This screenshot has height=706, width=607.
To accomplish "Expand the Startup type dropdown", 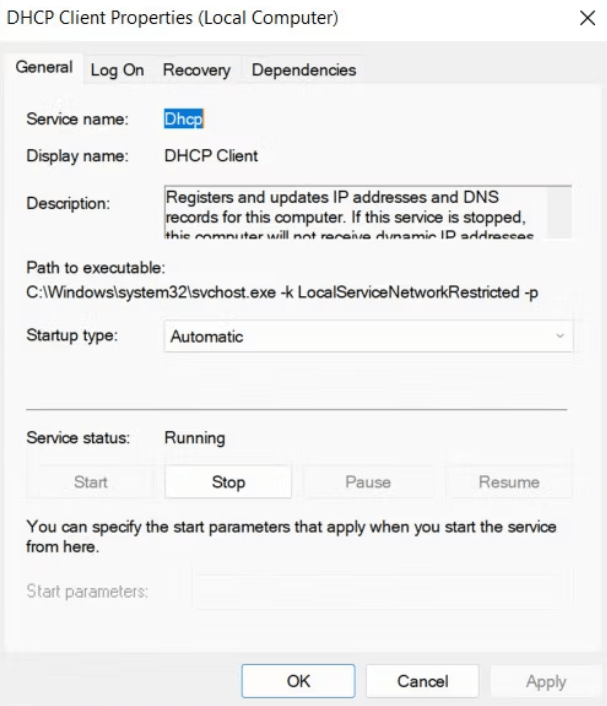I will click(367, 337).
